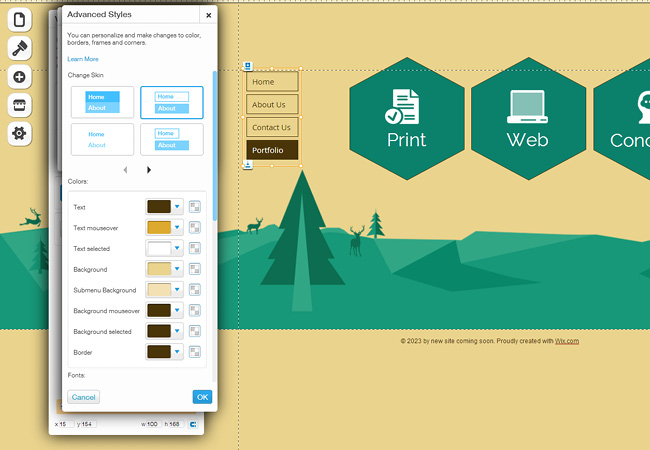Select the top-right bordered menu skin
The image size is (650, 450).
[x=171, y=103]
